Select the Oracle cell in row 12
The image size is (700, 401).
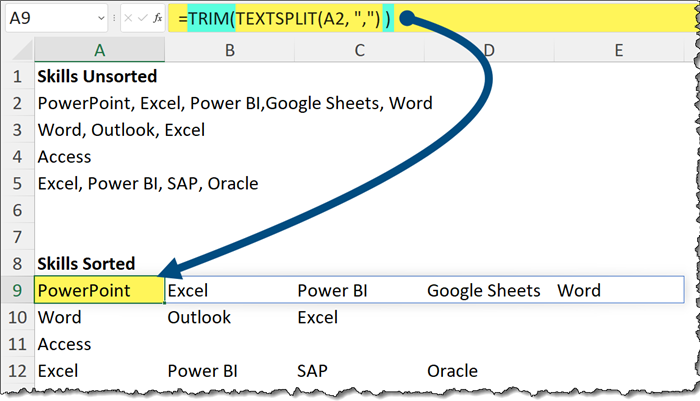[x=452, y=370]
